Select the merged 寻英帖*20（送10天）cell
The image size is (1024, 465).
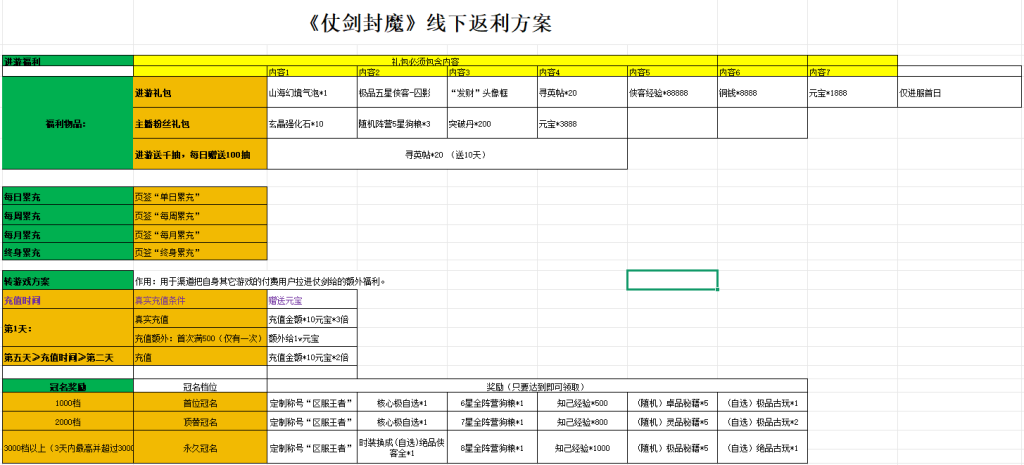coord(447,155)
